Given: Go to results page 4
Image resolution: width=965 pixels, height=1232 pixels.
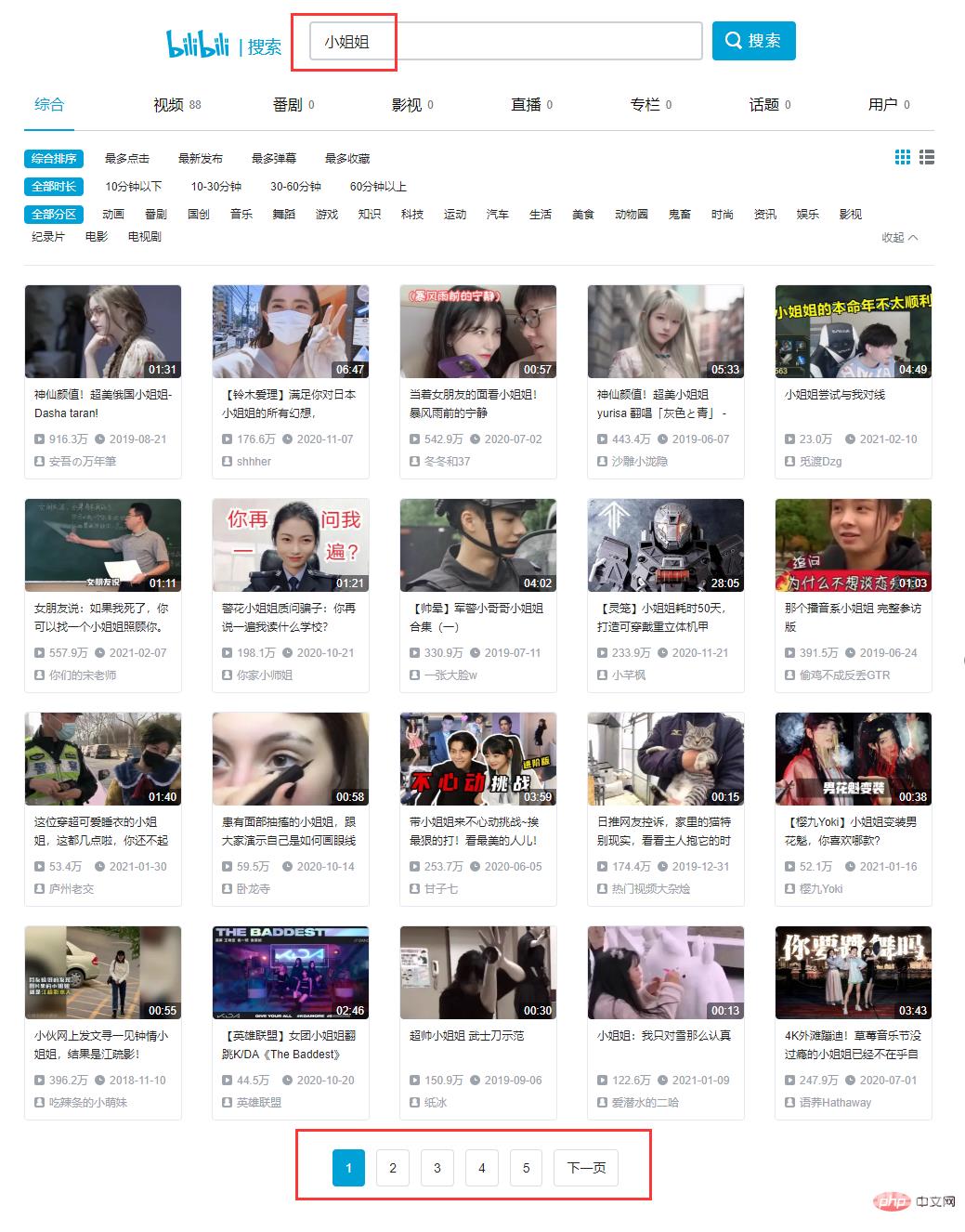Looking at the screenshot, I should coord(482,1168).
